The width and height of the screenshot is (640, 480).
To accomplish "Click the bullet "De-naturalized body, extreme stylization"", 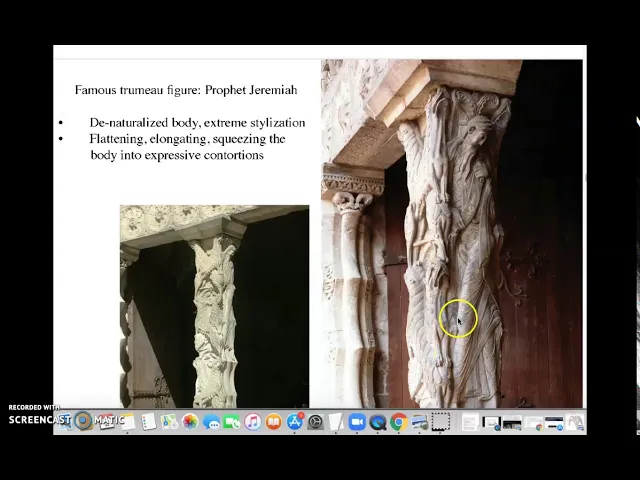I will [x=197, y=123].
